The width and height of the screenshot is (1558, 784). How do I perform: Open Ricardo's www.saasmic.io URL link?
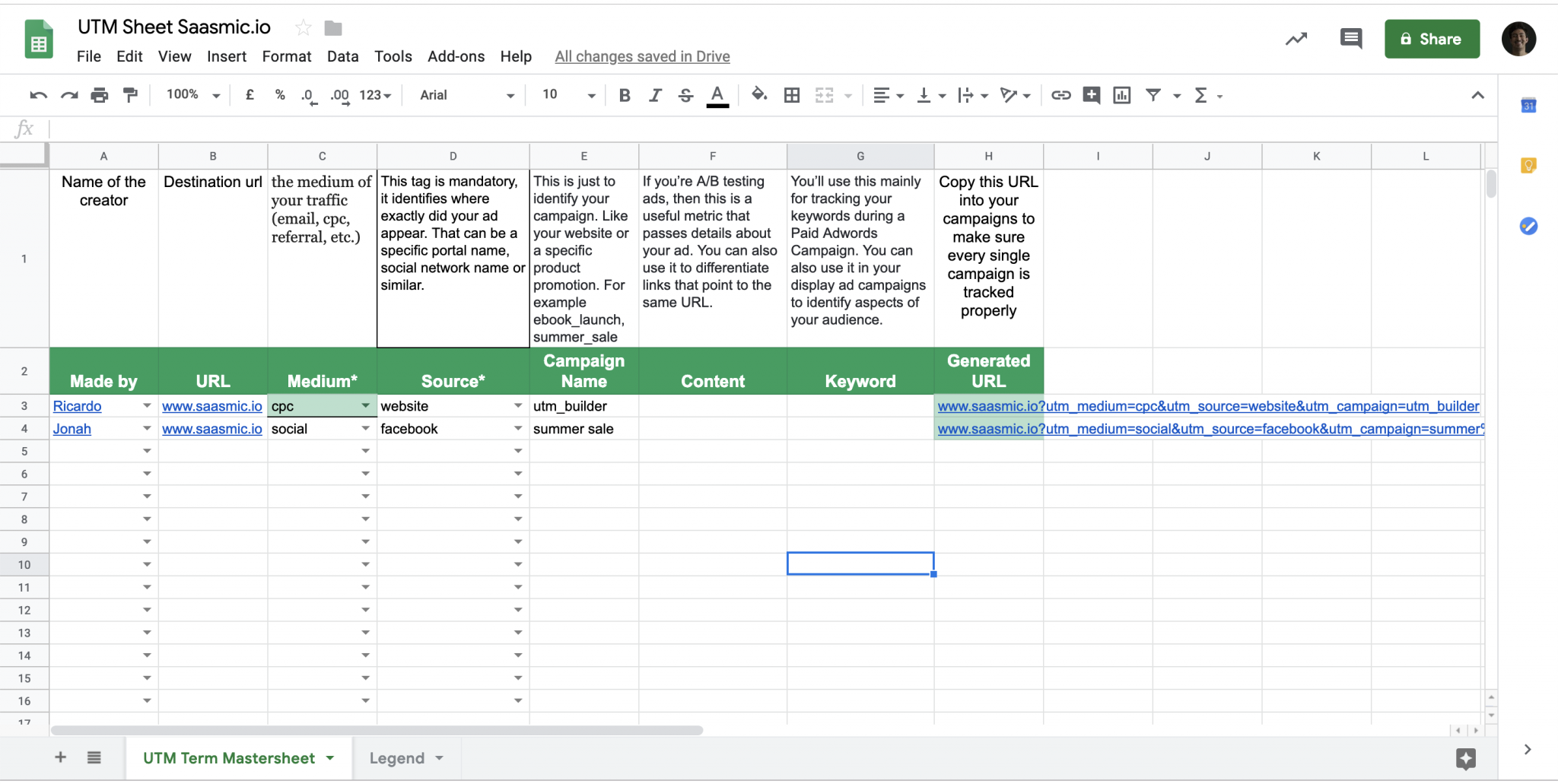(211, 406)
